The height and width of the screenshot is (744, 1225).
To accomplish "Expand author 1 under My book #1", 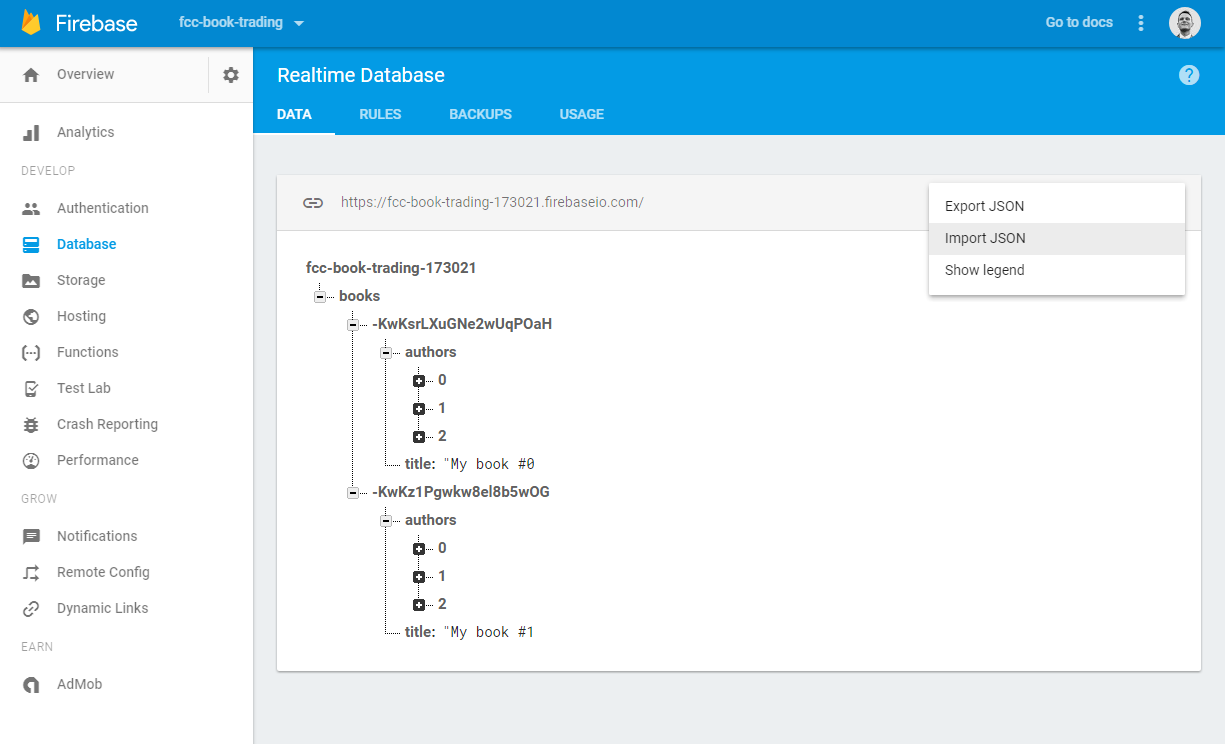I will (x=419, y=577).
